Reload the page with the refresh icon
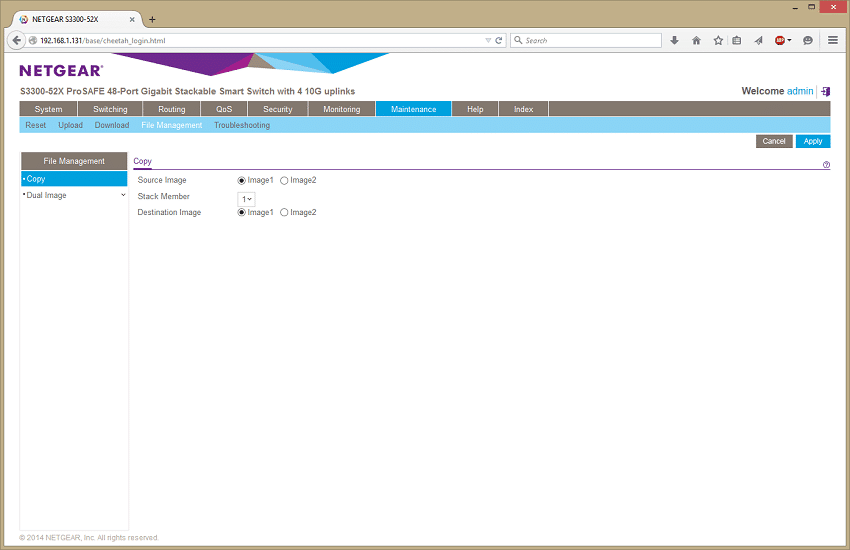 click(x=499, y=40)
